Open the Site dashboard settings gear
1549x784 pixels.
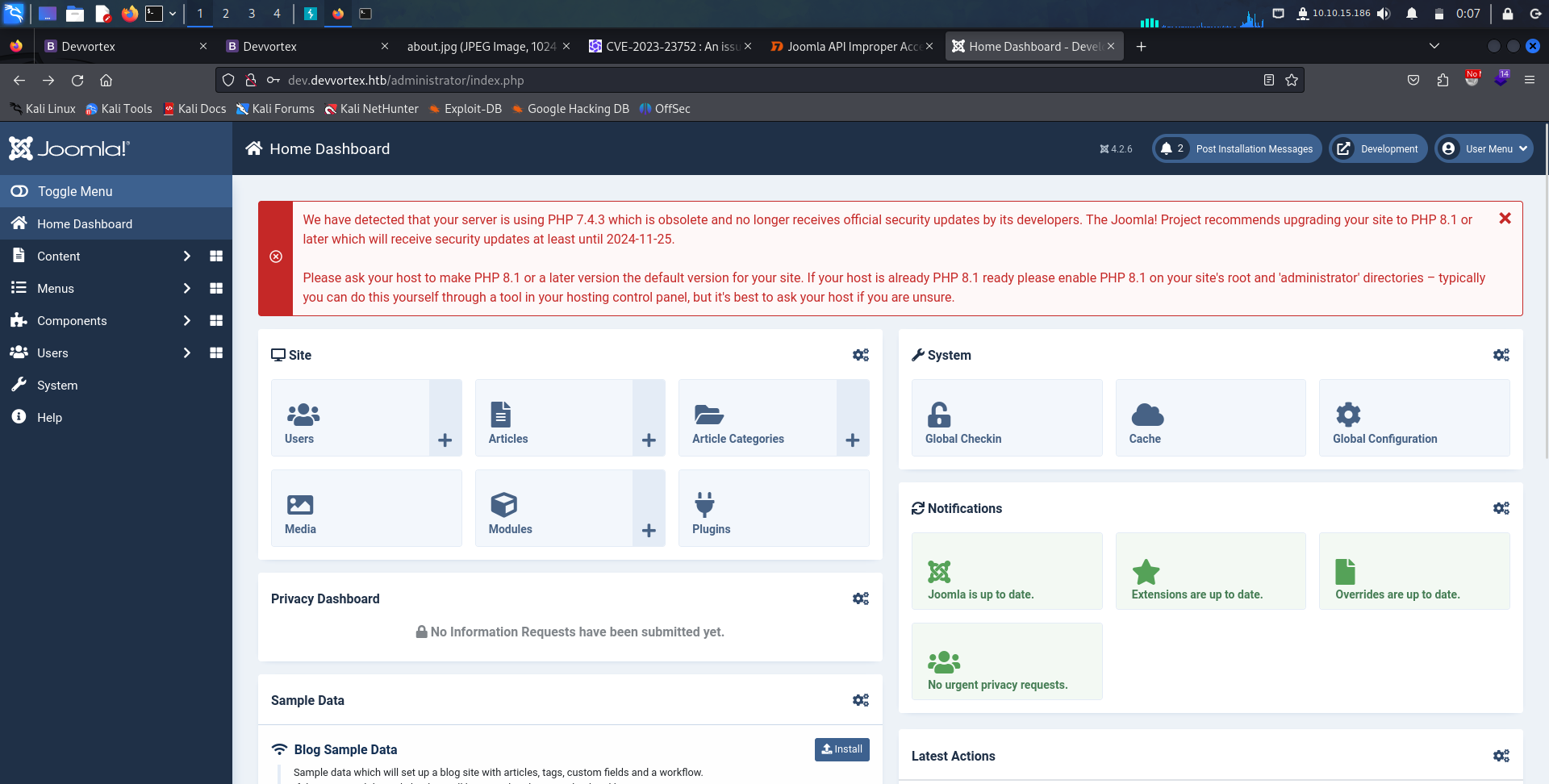(x=861, y=355)
